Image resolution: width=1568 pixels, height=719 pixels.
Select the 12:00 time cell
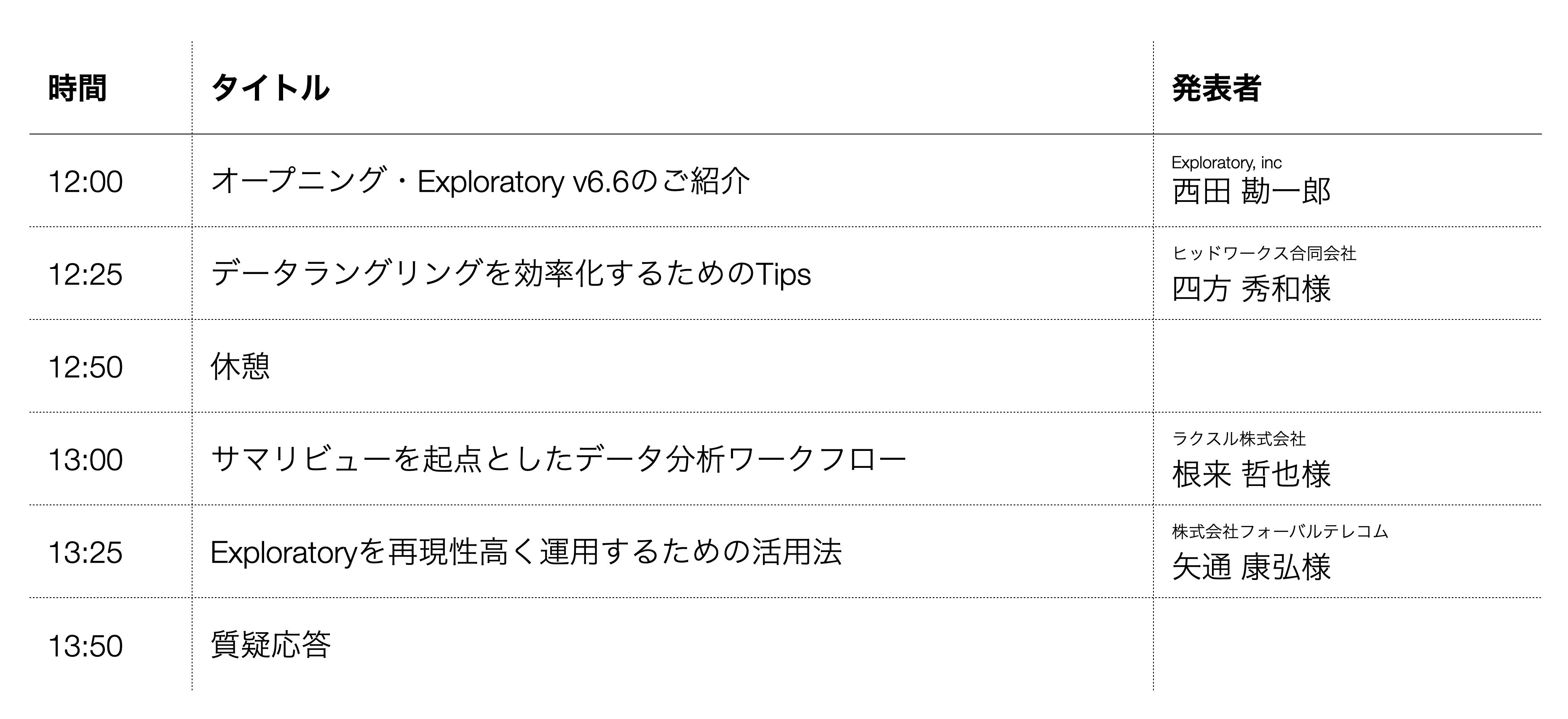click(x=85, y=181)
